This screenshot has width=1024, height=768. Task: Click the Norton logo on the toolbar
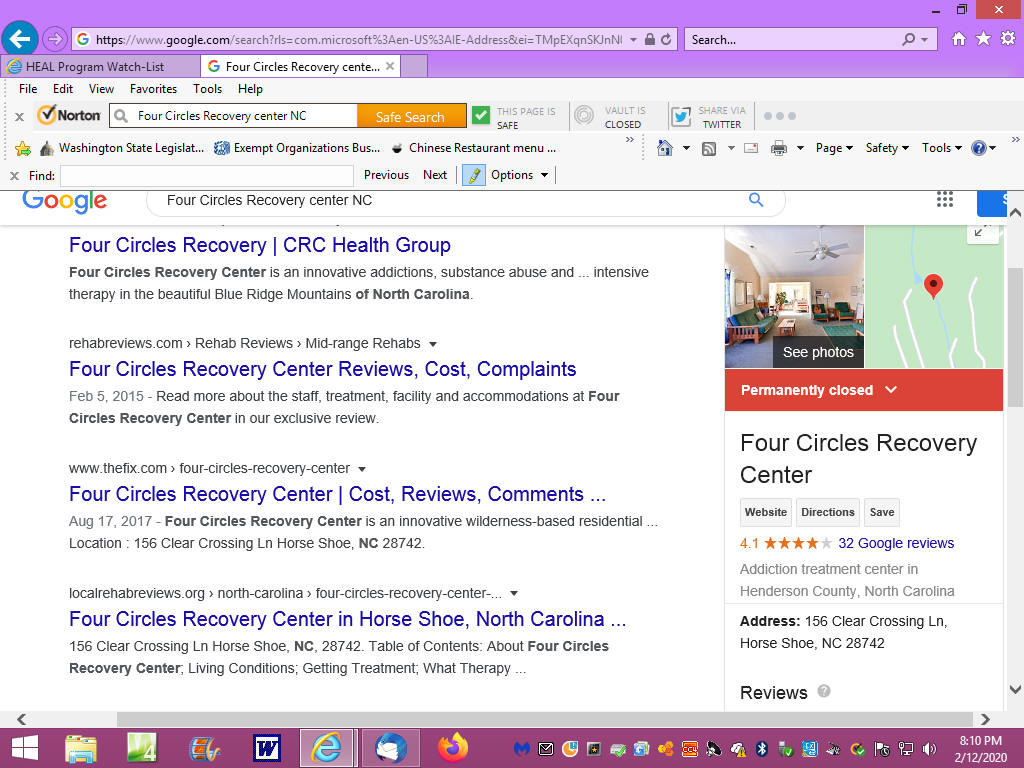point(69,116)
